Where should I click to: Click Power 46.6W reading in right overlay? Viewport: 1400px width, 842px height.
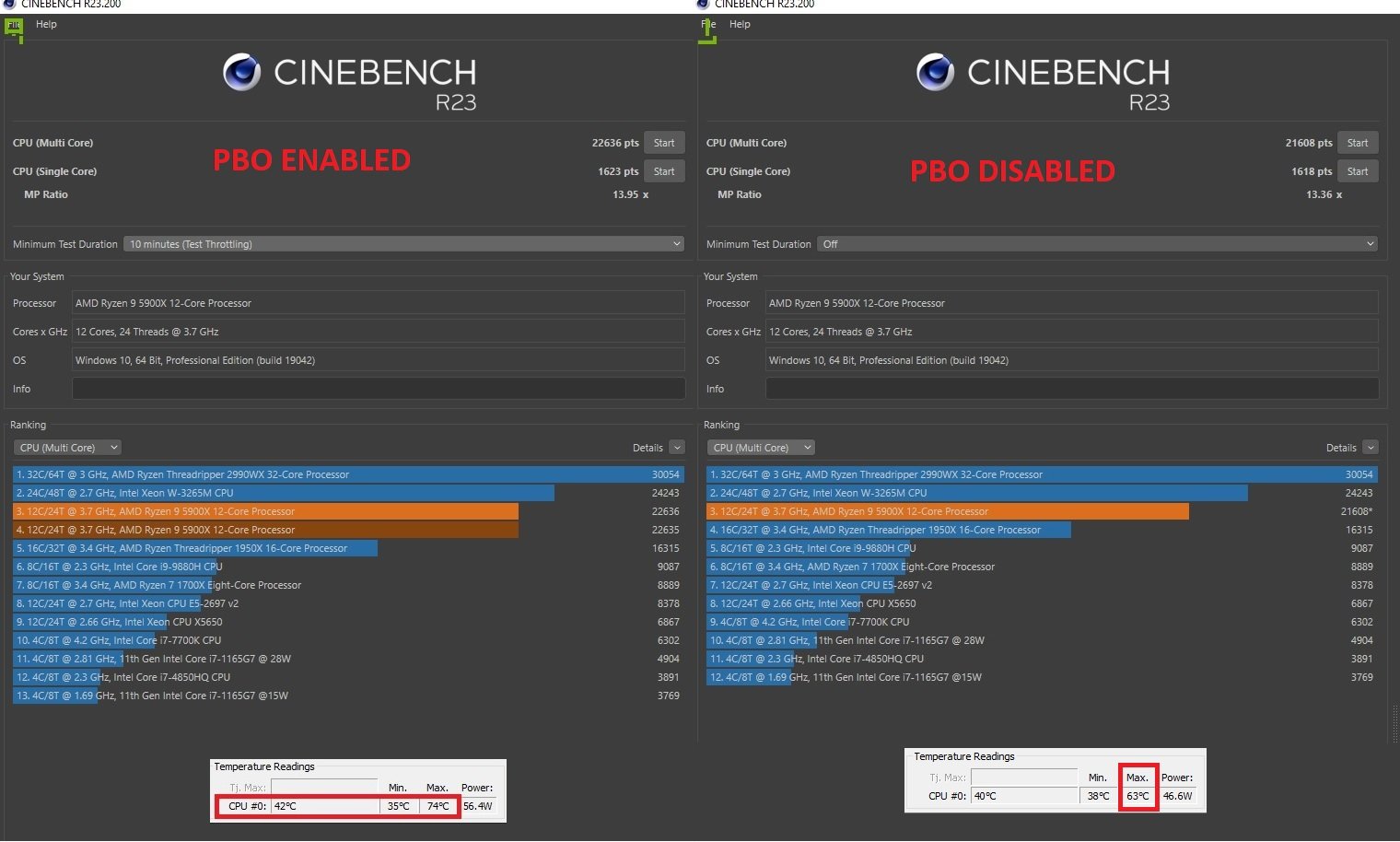(x=1177, y=796)
